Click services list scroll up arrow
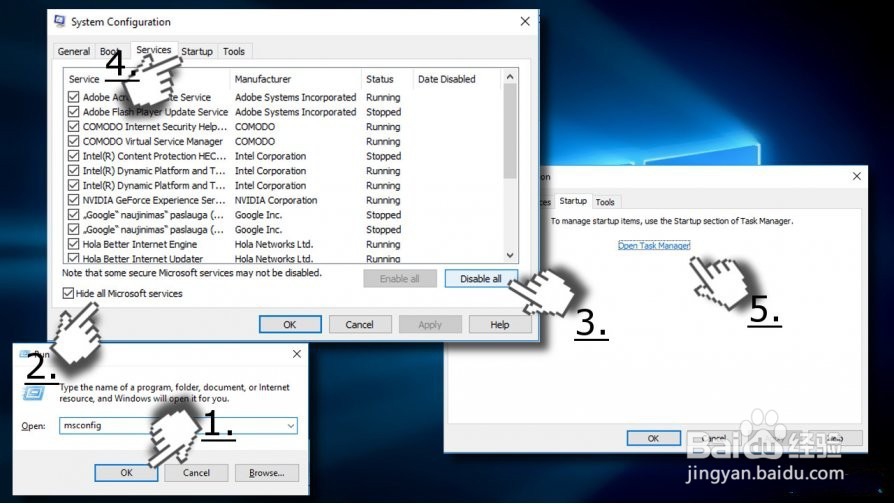This screenshot has height=504, width=894. click(510, 77)
